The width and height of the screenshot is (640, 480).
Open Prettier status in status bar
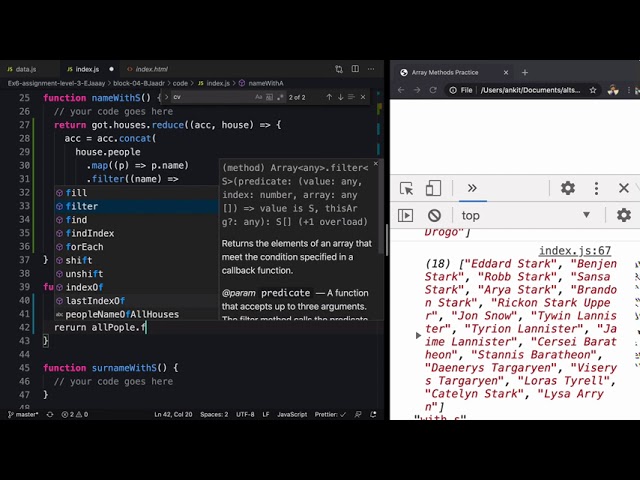coord(330,414)
